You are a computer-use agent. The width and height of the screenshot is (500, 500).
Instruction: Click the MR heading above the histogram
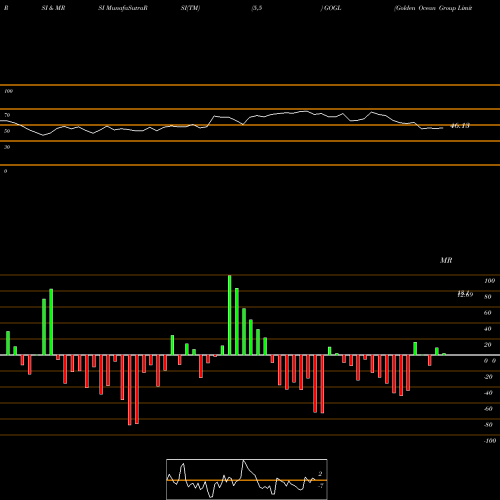click(x=446, y=260)
